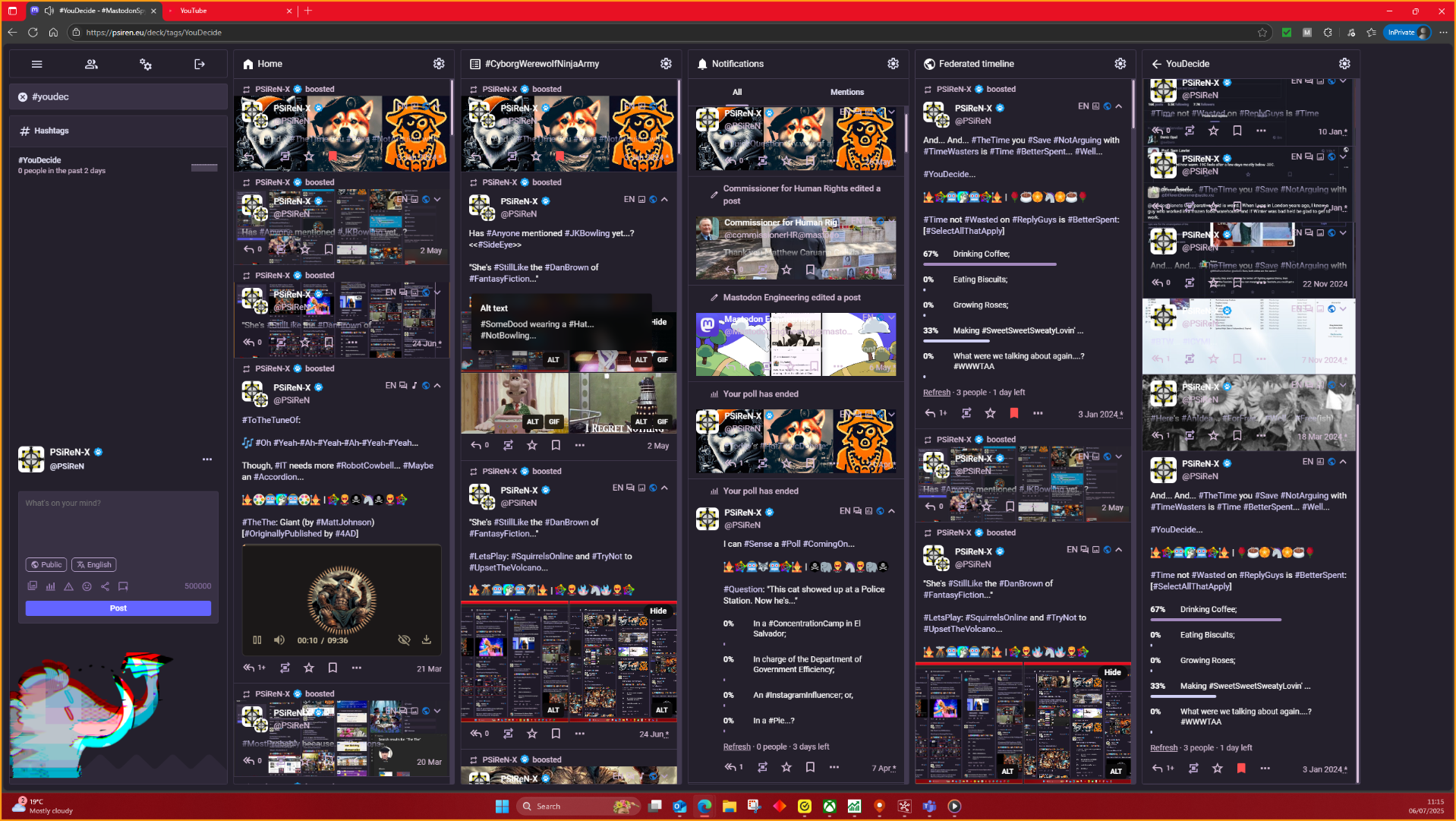Open the Public visibility dropdown
This screenshot has width=1456, height=821.
(46, 565)
